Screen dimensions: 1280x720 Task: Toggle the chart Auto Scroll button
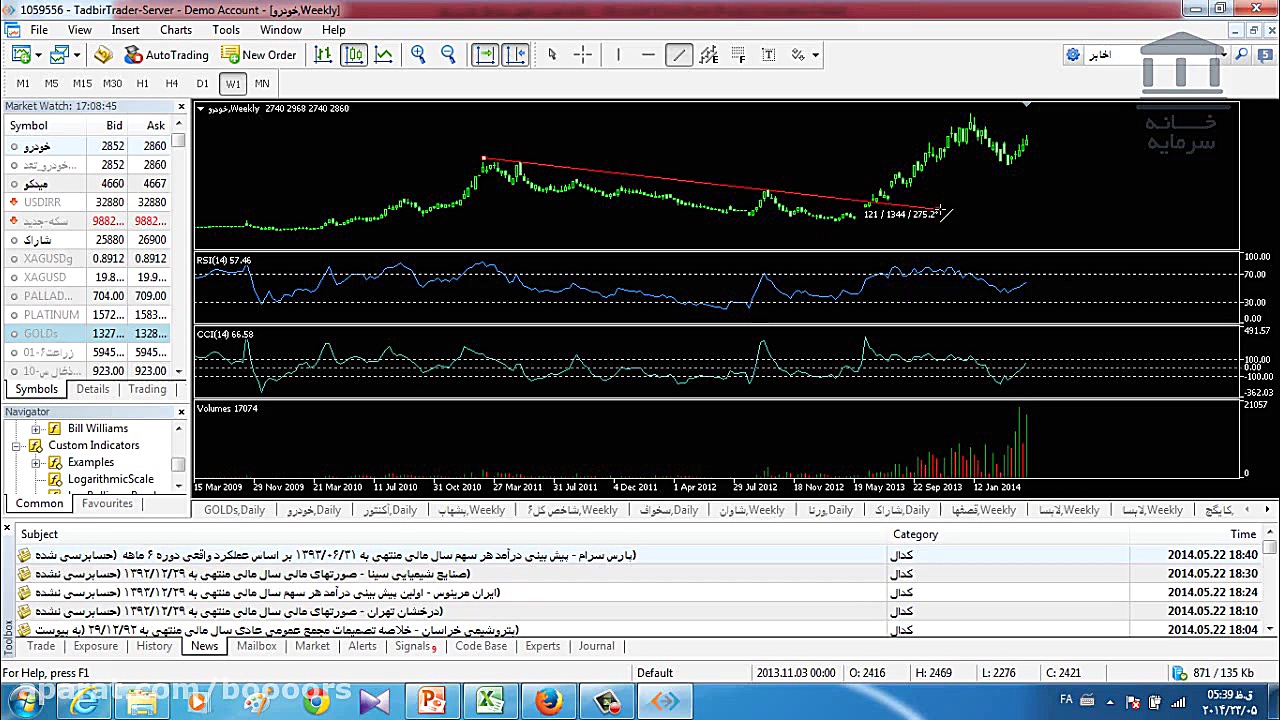(485, 55)
